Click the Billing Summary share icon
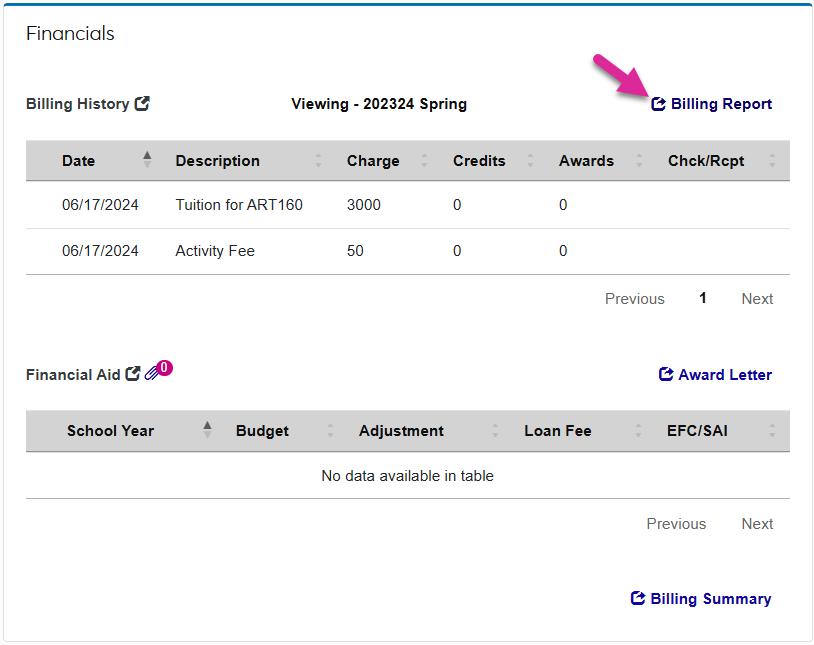This screenshot has width=814, height=645. (x=638, y=598)
